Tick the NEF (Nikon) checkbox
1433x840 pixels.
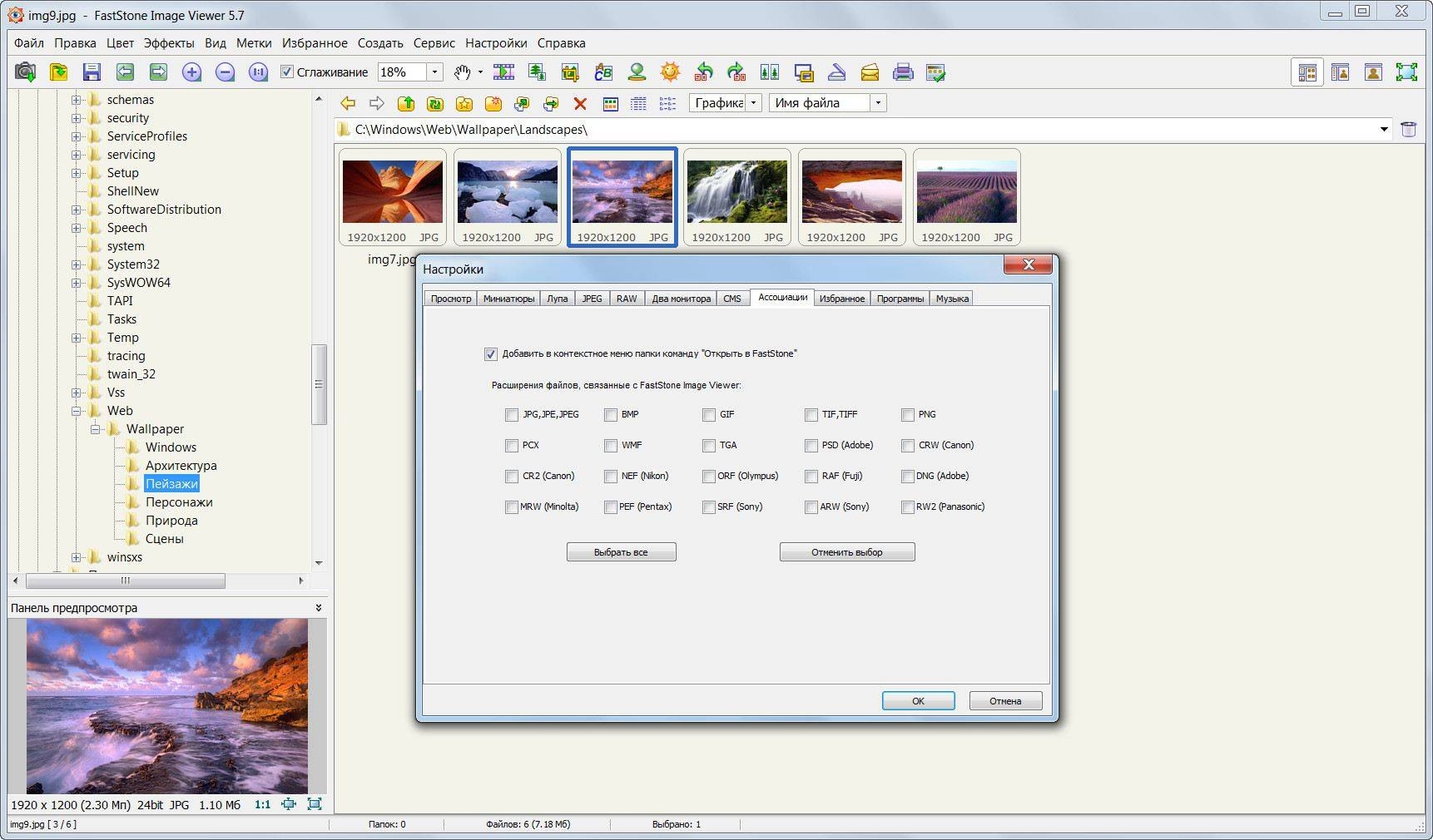[x=611, y=476]
